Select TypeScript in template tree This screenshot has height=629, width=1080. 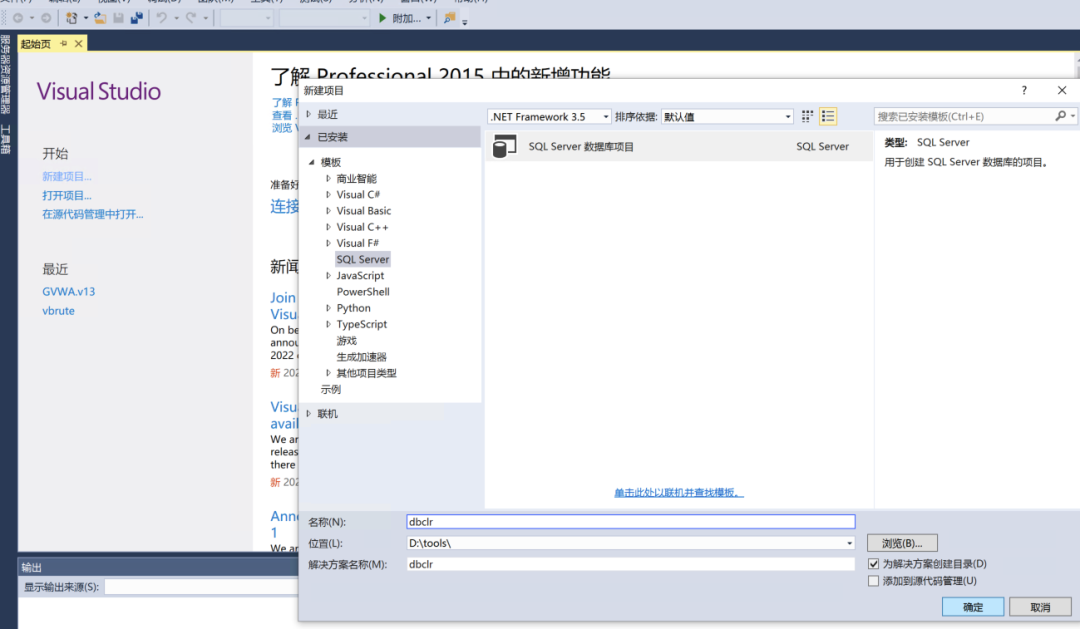(x=362, y=324)
